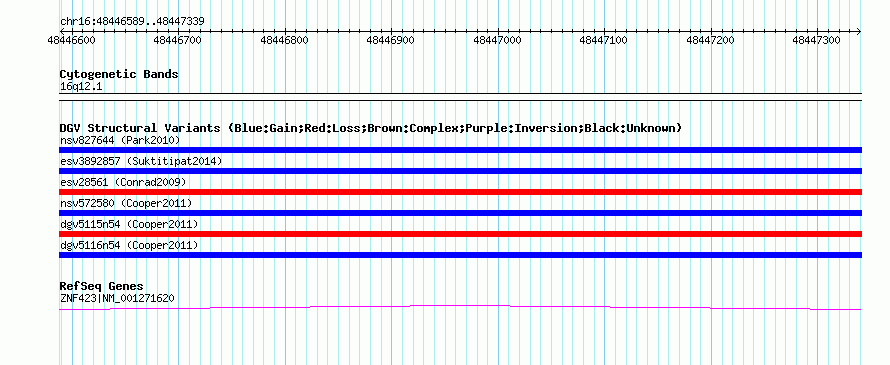Open variant label dgv5115n54 (Cooper2011)
This screenshot has width=890, height=365.
click(129, 224)
